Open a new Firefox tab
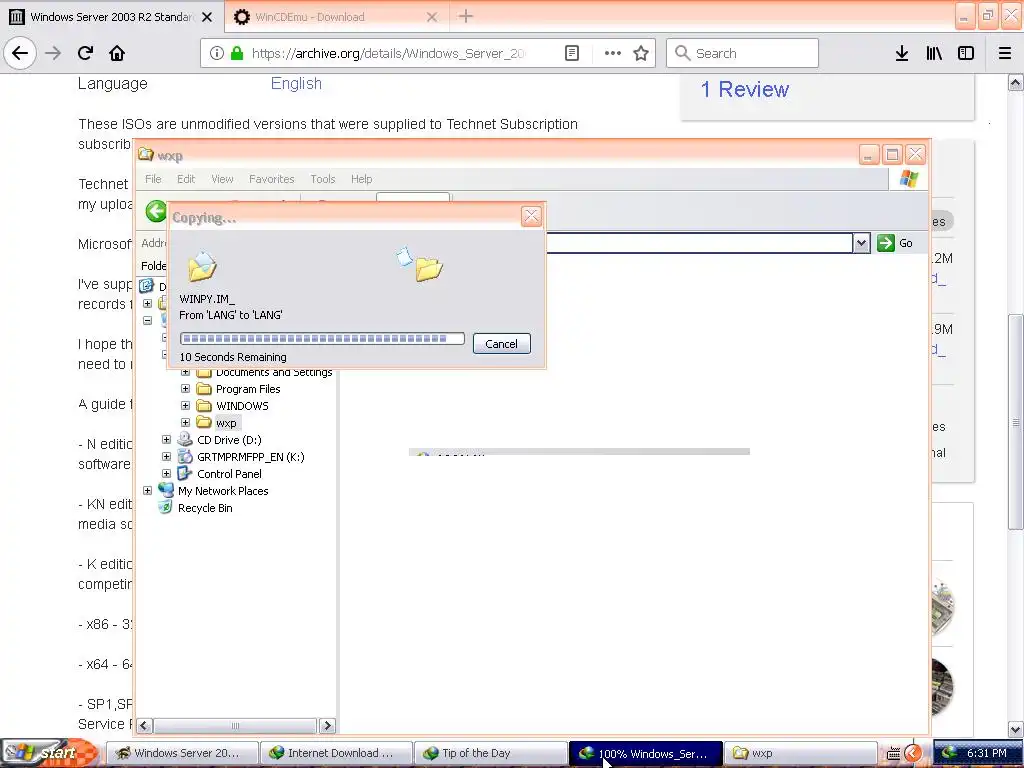The height and width of the screenshot is (768, 1024). tap(466, 16)
